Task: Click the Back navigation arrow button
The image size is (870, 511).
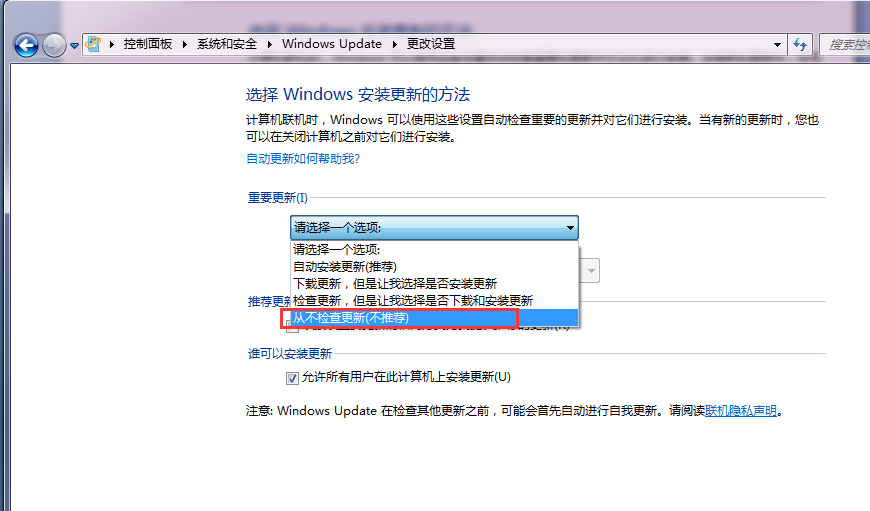Action: [x=26, y=45]
